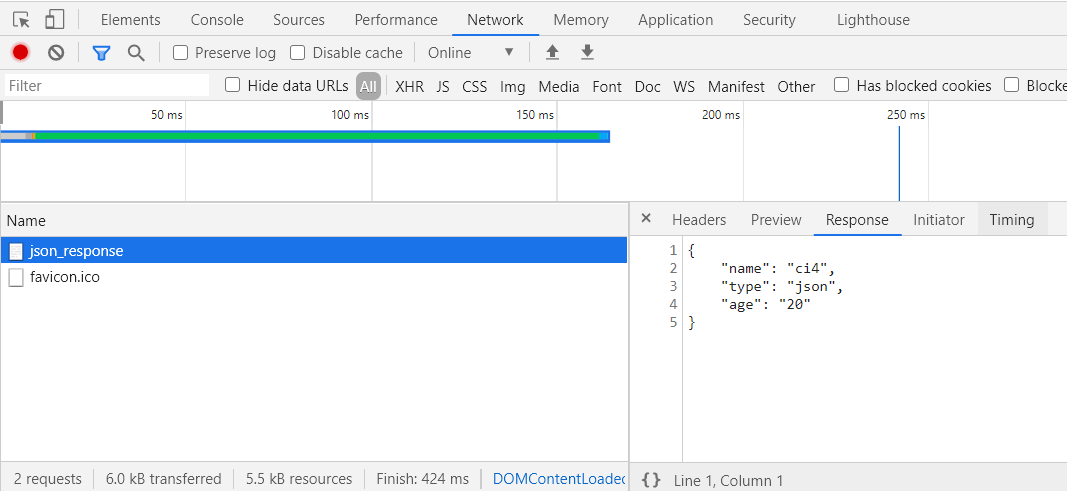Tick the Hide data URLs checkbox
Image resolution: width=1067 pixels, height=491 pixels.
click(233, 86)
